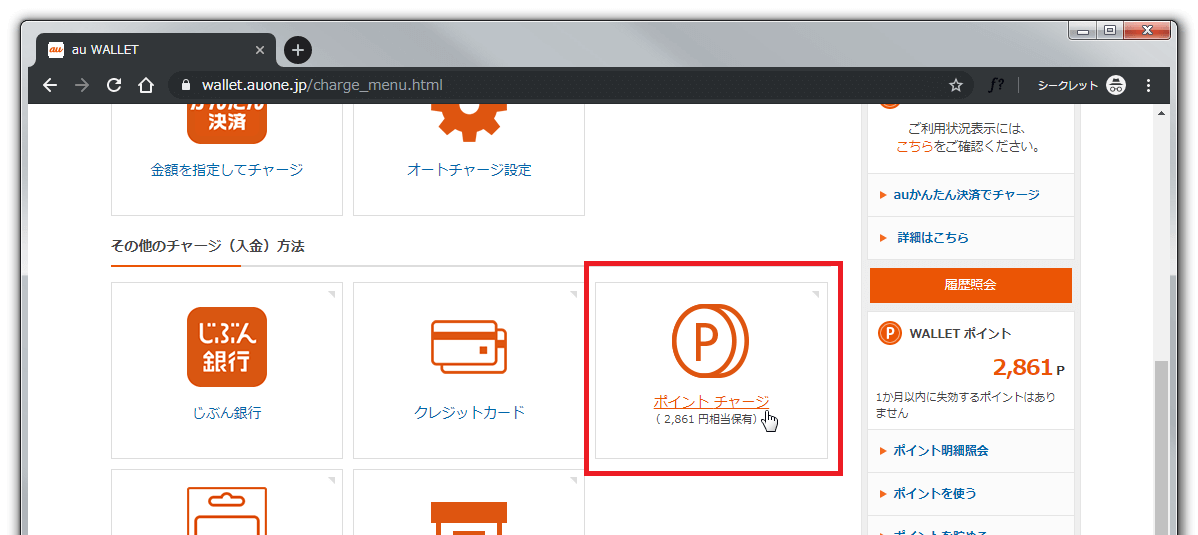
Task: Click the point coin P icon
Action: click(710, 340)
